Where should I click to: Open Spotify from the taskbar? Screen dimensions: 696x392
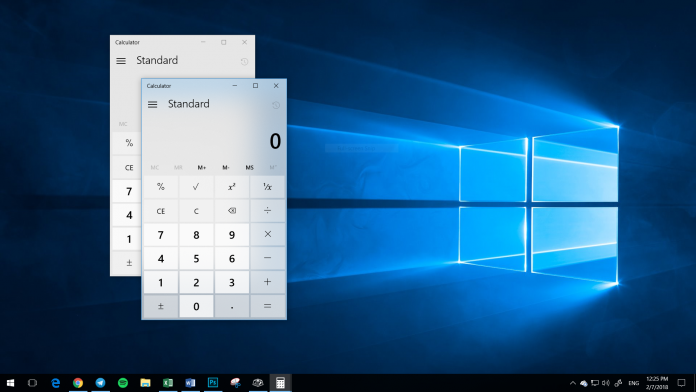pos(123,383)
